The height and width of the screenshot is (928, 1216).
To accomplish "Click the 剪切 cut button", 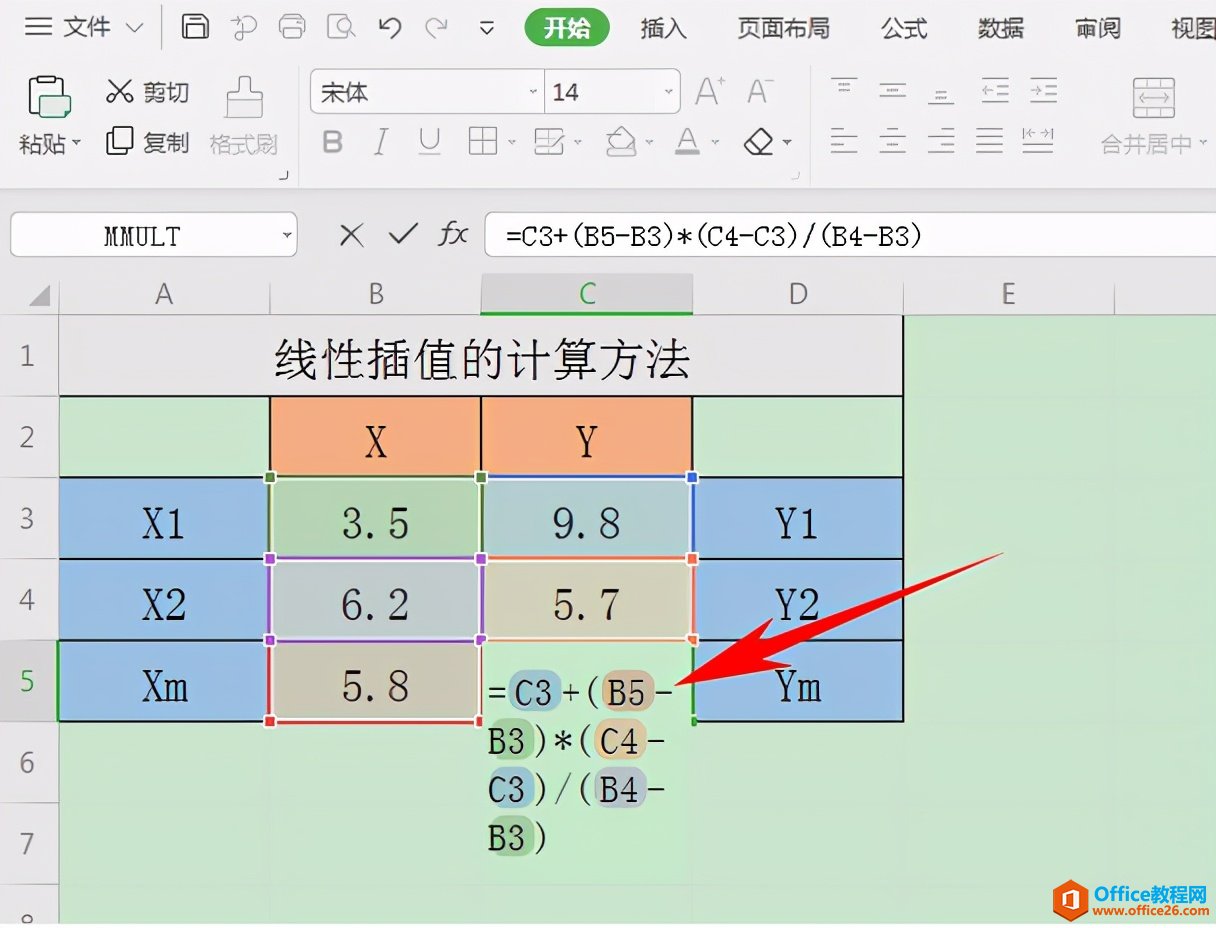I will 147,93.
